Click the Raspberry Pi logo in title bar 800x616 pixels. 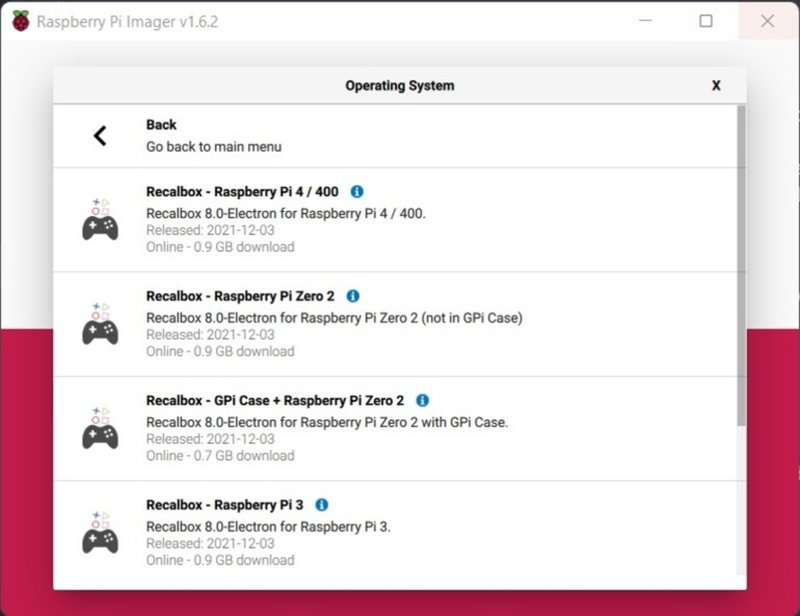(20, 21)
